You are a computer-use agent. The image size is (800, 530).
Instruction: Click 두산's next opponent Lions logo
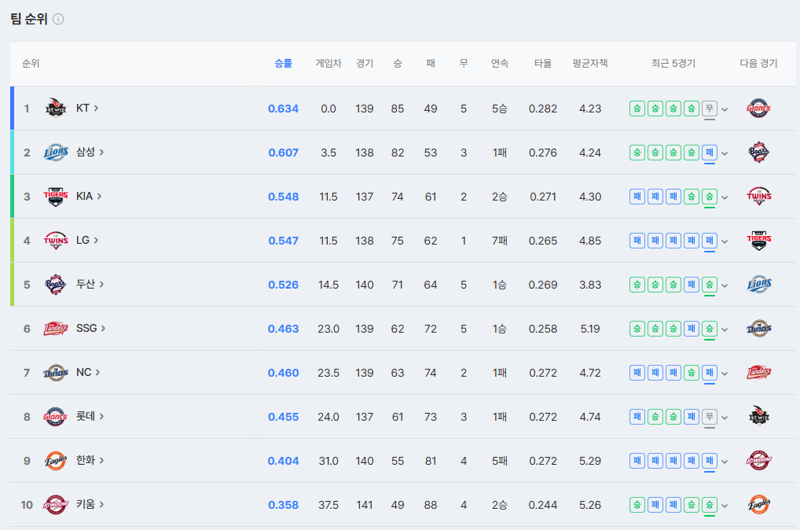[759, 284]
